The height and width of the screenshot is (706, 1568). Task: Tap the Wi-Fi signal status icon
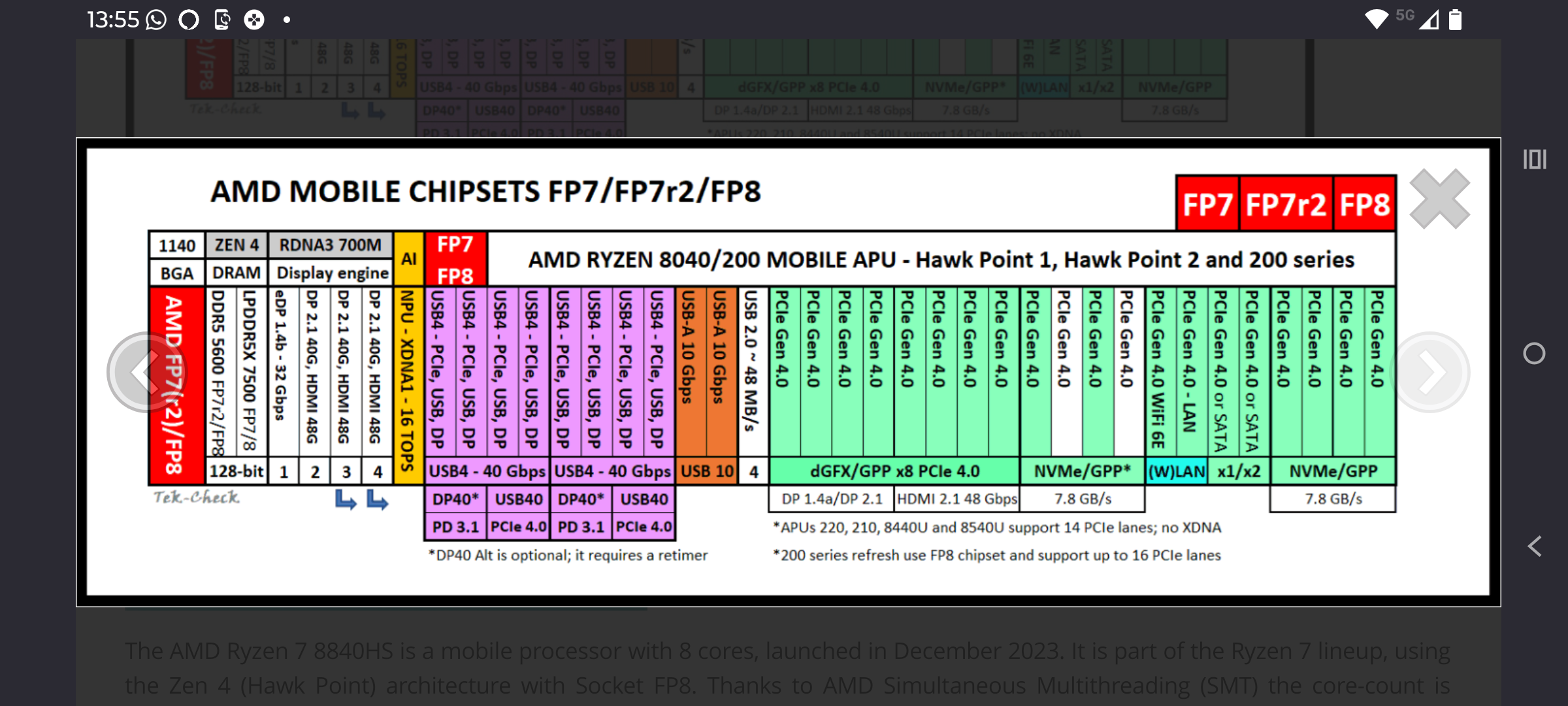click(1376, 20)
